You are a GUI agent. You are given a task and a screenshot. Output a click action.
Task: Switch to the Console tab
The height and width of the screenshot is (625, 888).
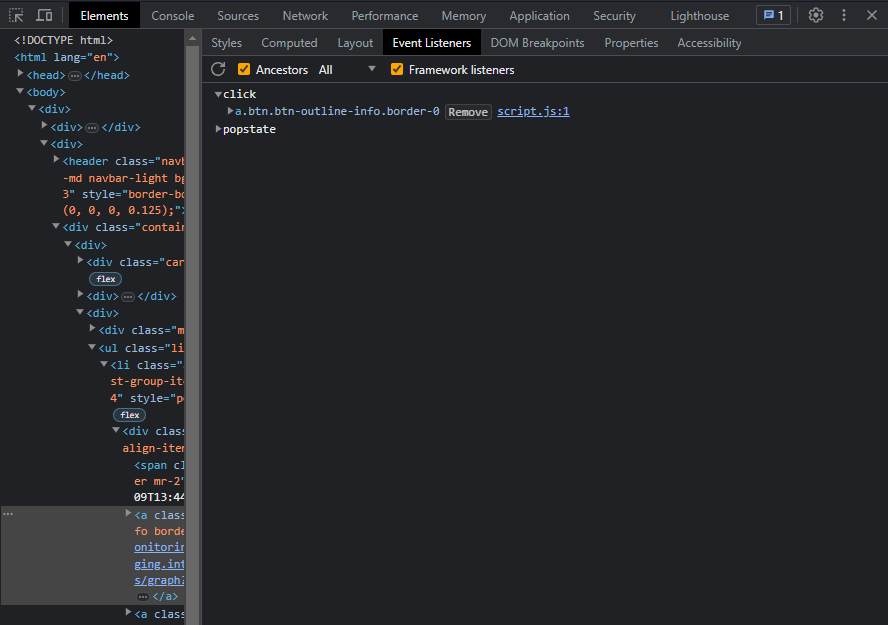[172, 15]
